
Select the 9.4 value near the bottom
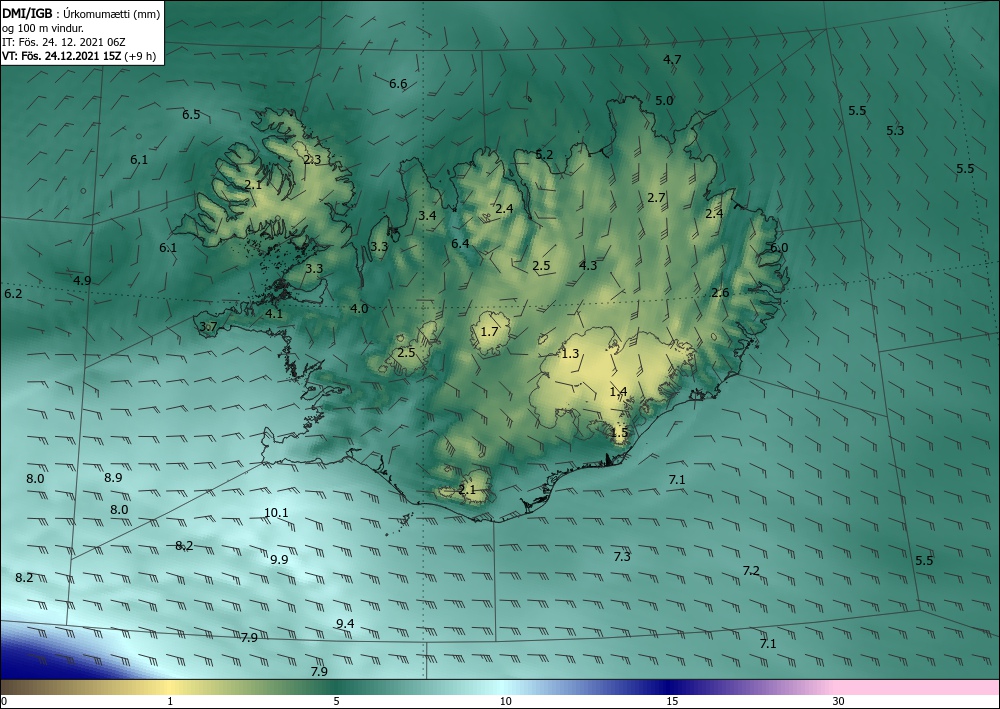tap(345, 624)
